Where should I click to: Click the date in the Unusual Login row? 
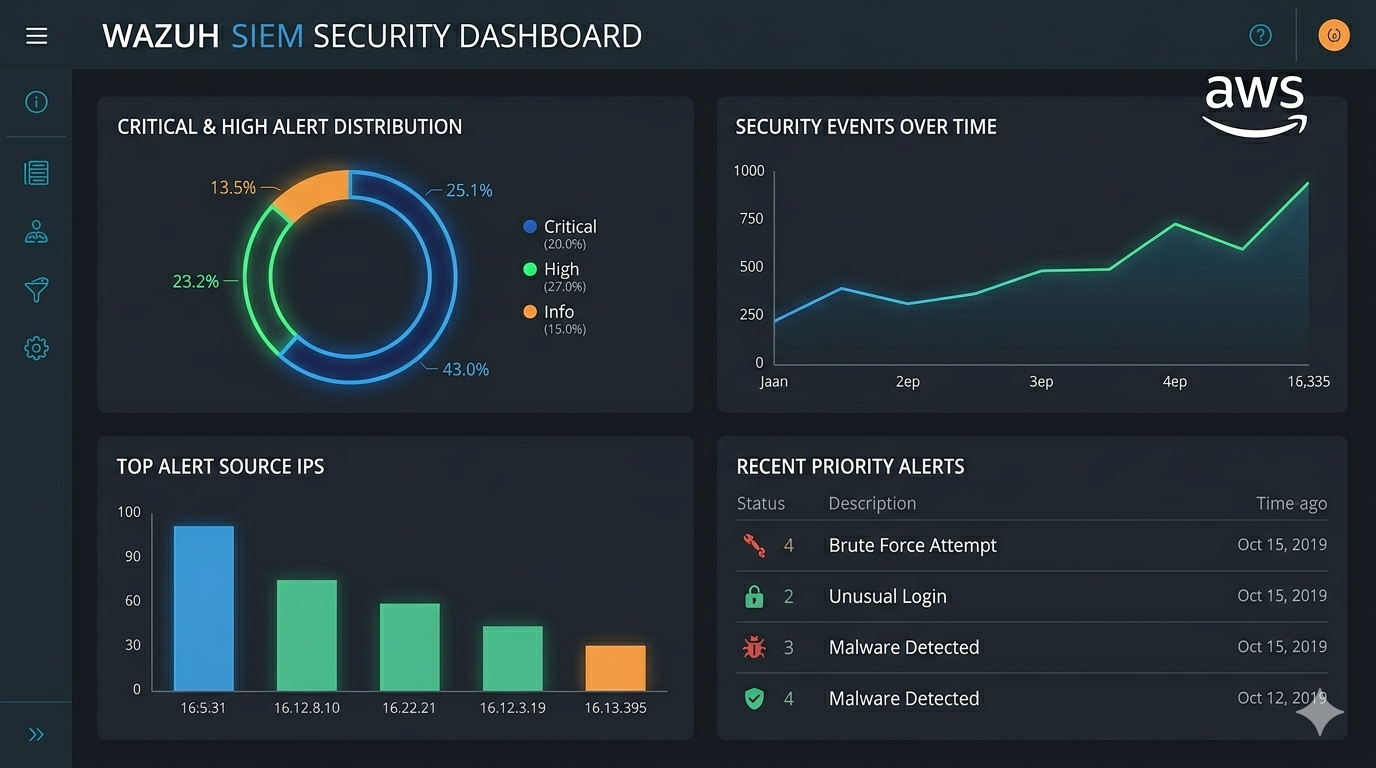1282,596
